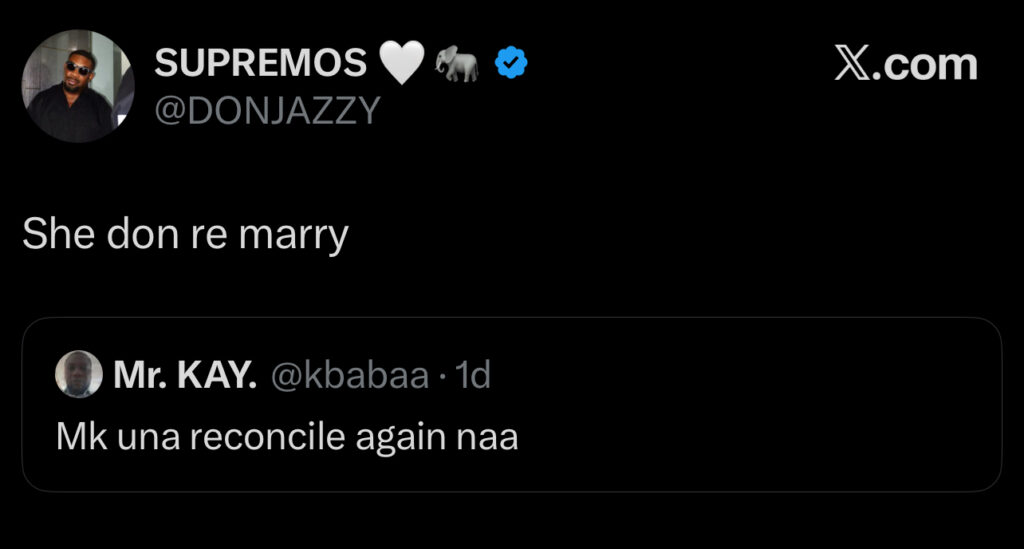The height and width of the screenshot is (549, 1024).
Task: Open the @kbabaa handle link
Action: click(x=349, y=375)
